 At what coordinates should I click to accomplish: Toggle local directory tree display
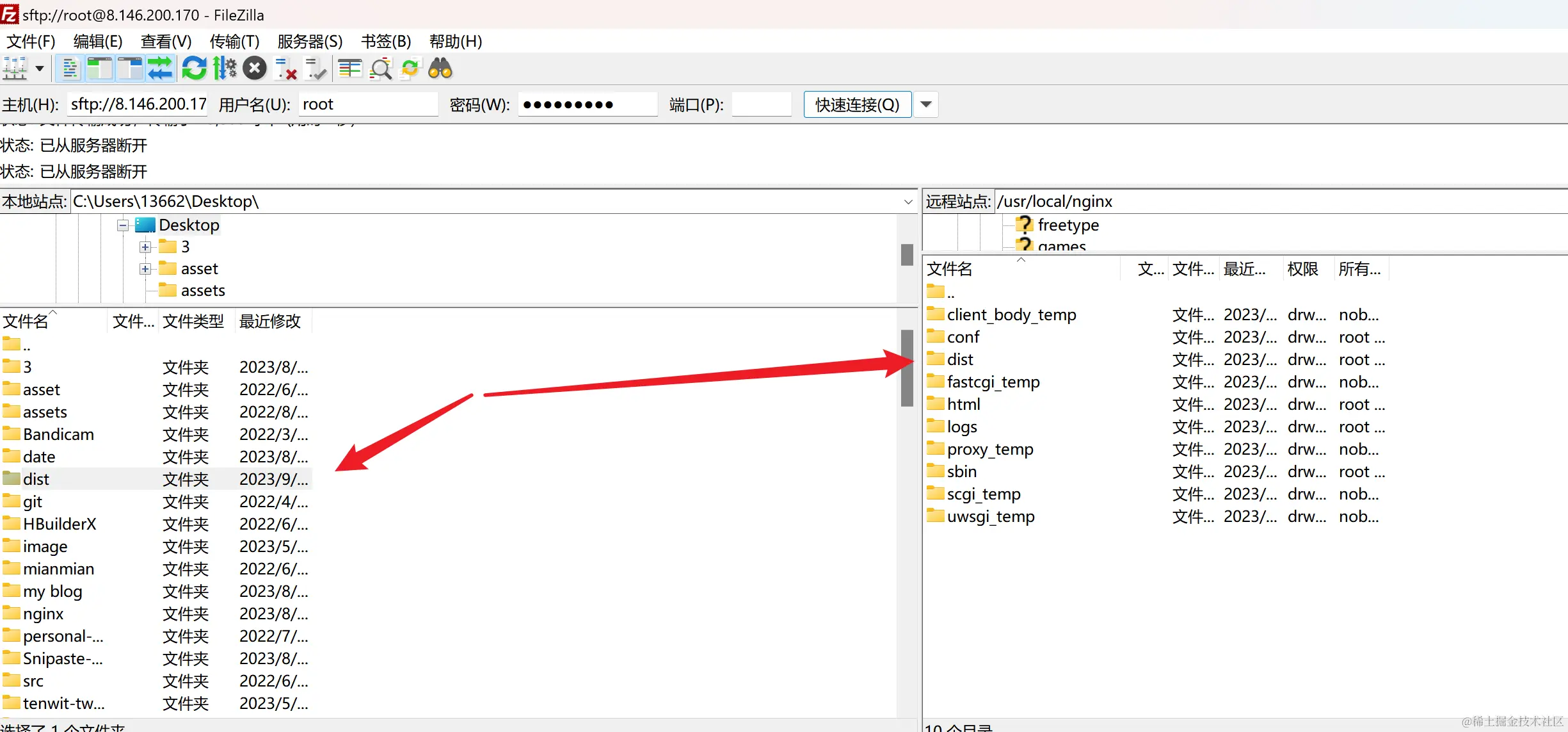point(100,69)
